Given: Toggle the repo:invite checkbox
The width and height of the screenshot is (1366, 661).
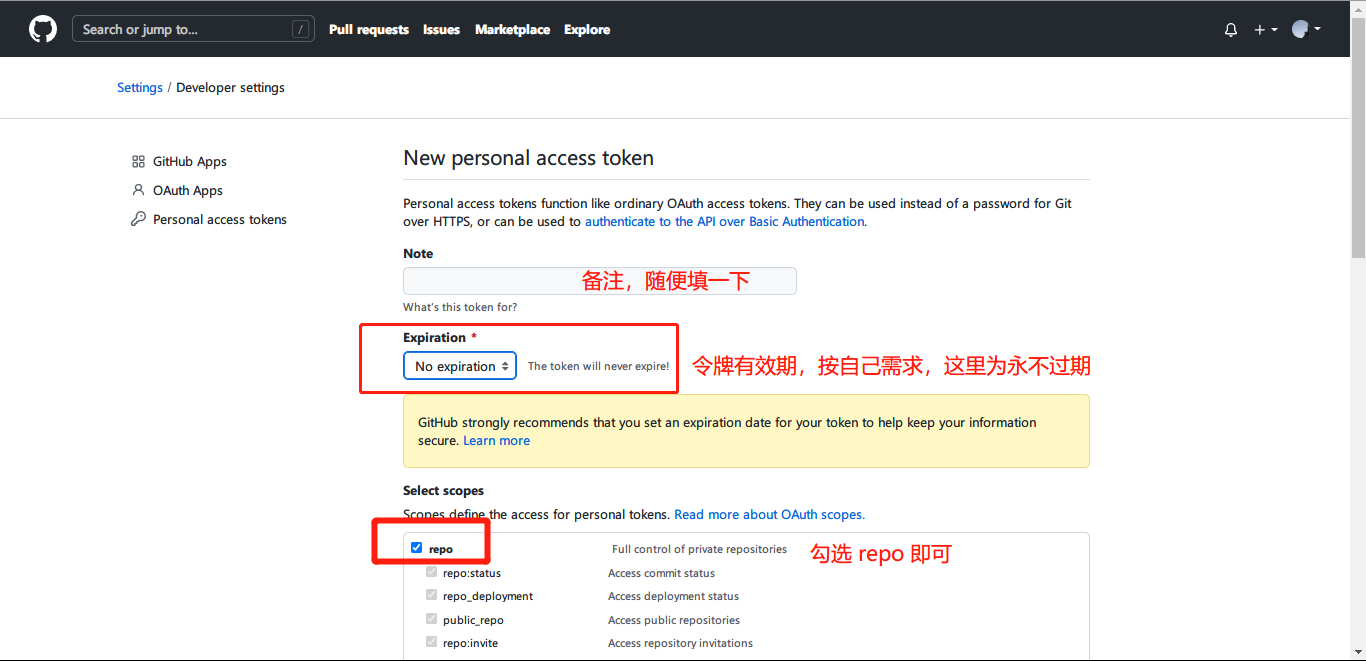Looking at the screenshot, I should [x=432, y=642].
